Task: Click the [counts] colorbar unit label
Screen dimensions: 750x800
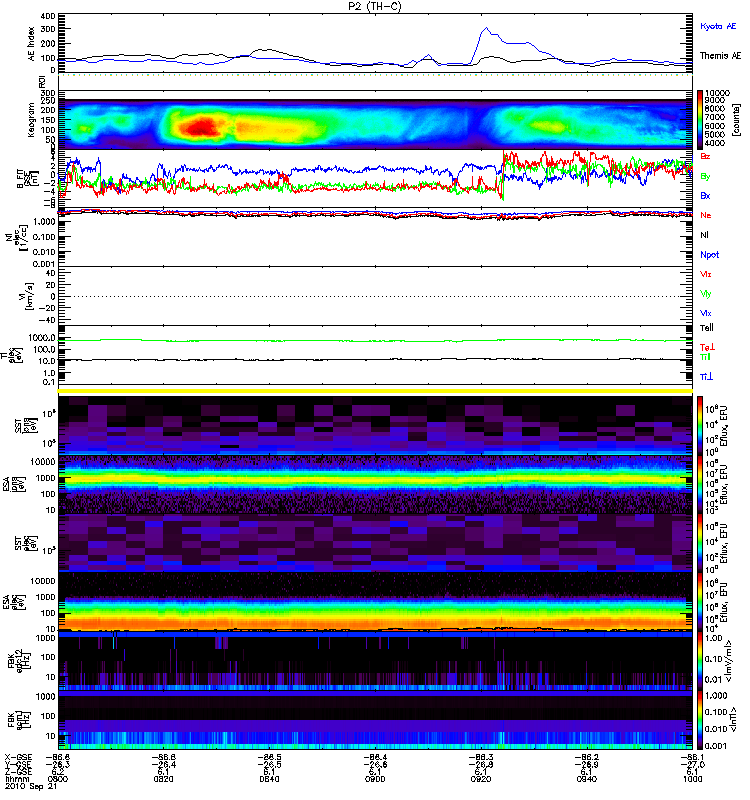Action: tap(736, 119)
